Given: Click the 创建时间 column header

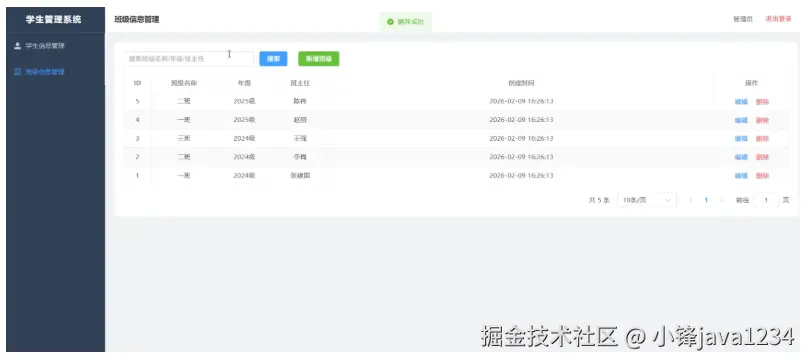Looking at the screenshot, I should click(521, 83).
